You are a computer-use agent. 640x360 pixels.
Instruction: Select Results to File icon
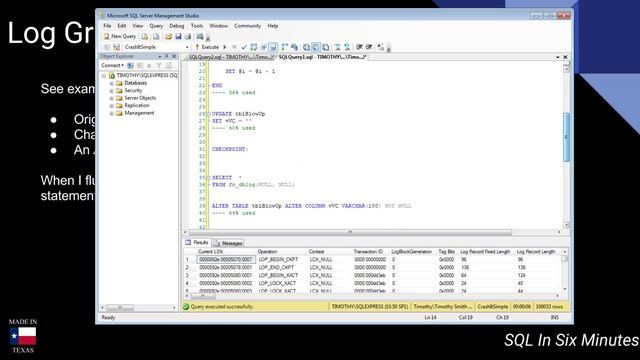(326, 47)
